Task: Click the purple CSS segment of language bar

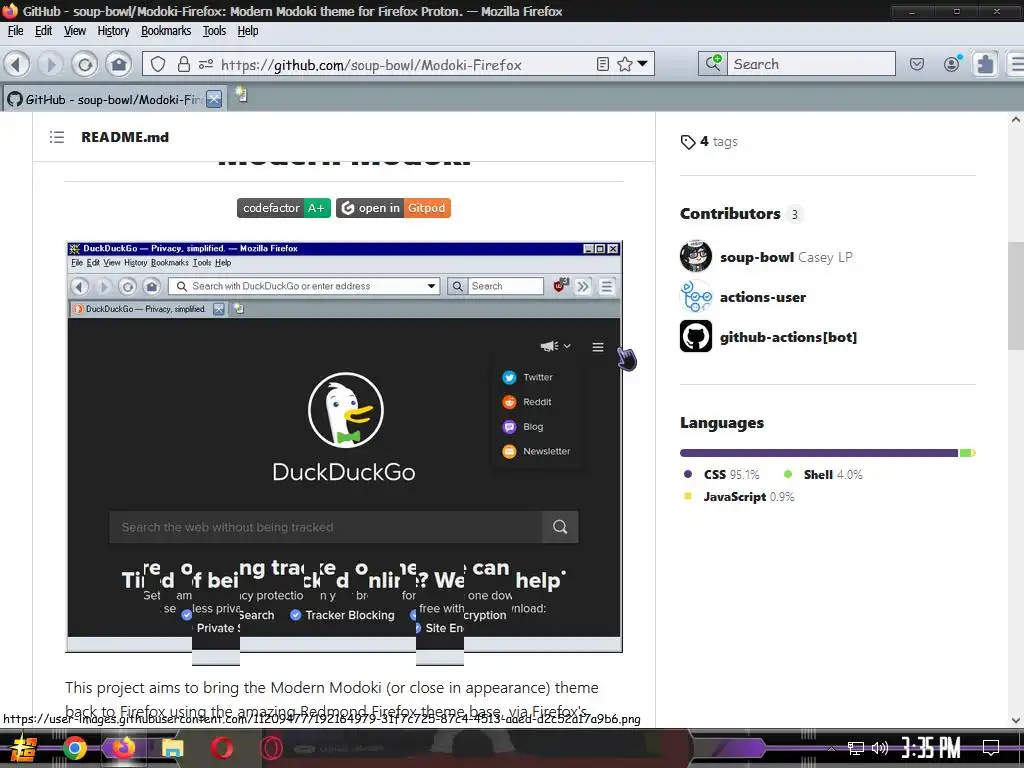Action: (x=819, y=453)
